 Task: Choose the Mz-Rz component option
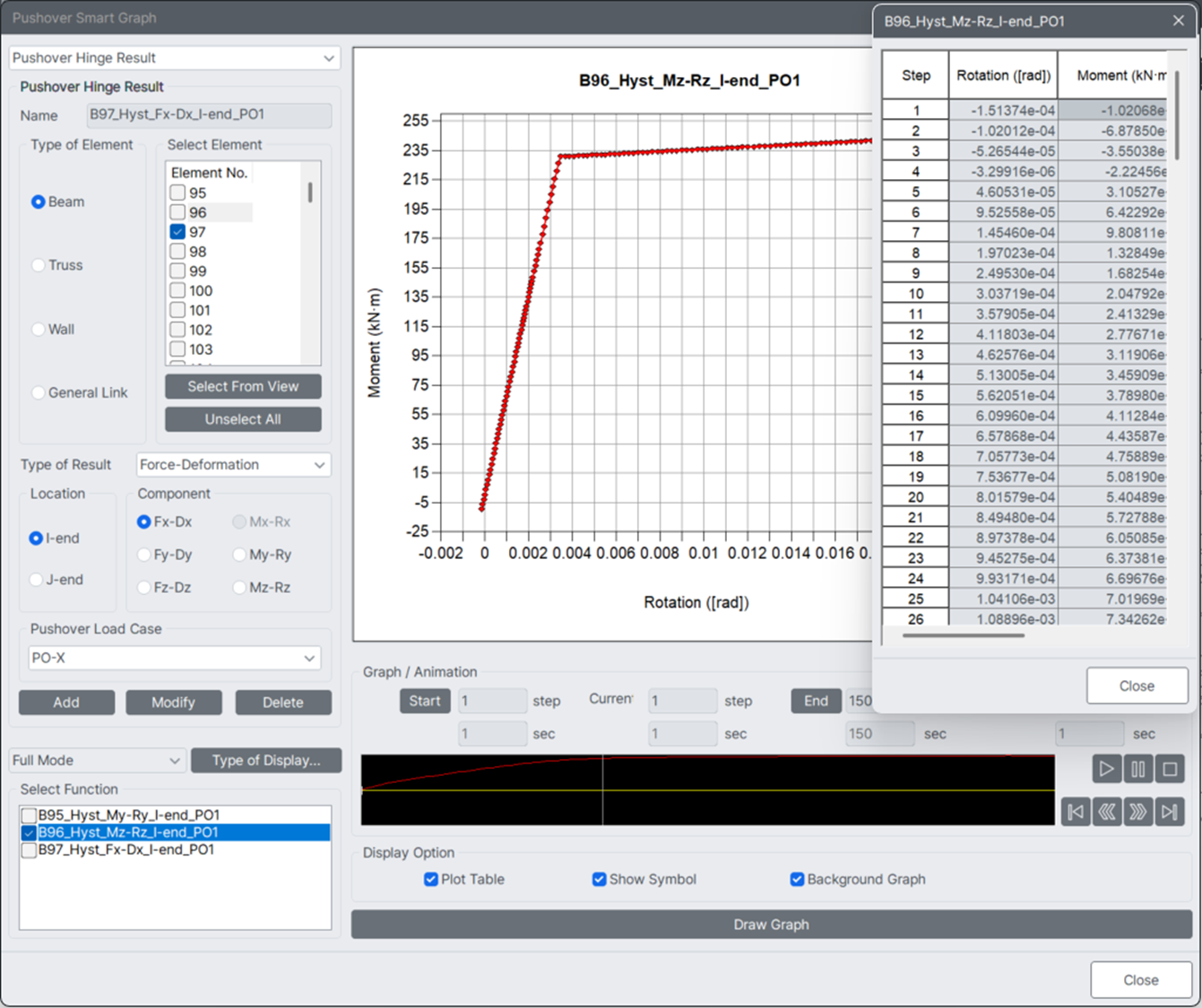pos(239,588)
